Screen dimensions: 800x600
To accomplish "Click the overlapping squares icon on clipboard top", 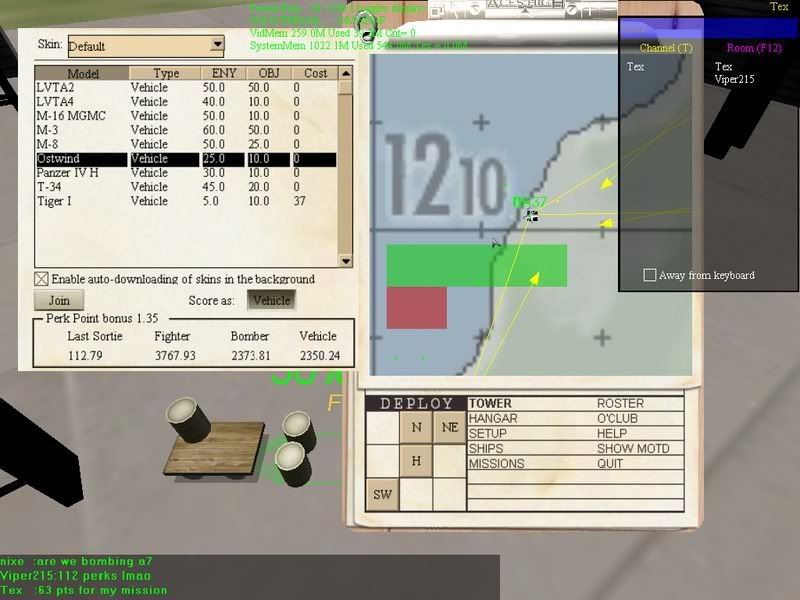I will (436, 11).
